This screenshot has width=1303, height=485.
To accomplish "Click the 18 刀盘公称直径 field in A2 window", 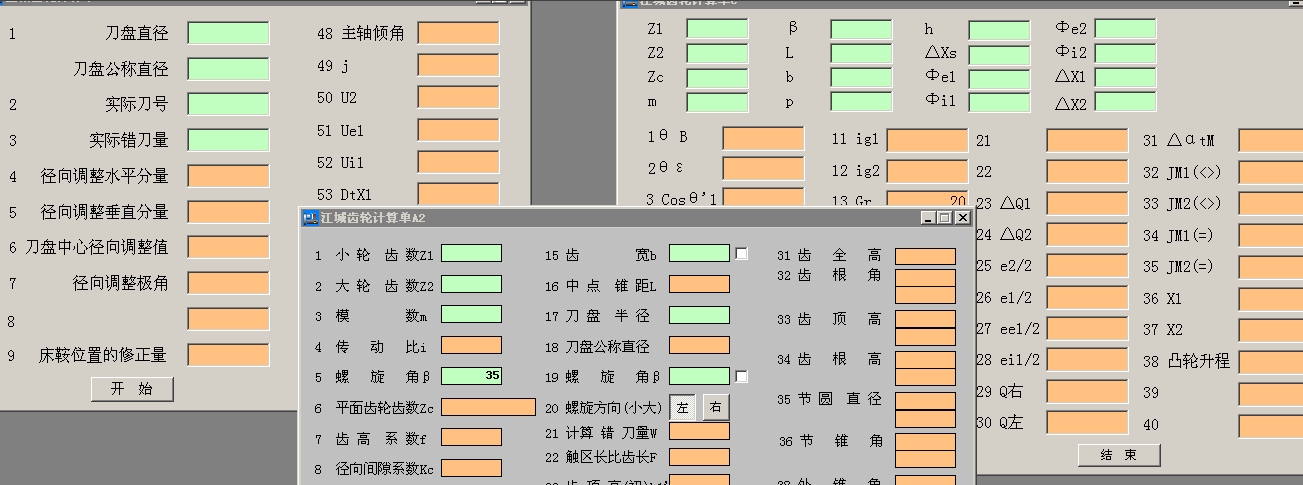I will pyautogui.click(x=699, y=346).
